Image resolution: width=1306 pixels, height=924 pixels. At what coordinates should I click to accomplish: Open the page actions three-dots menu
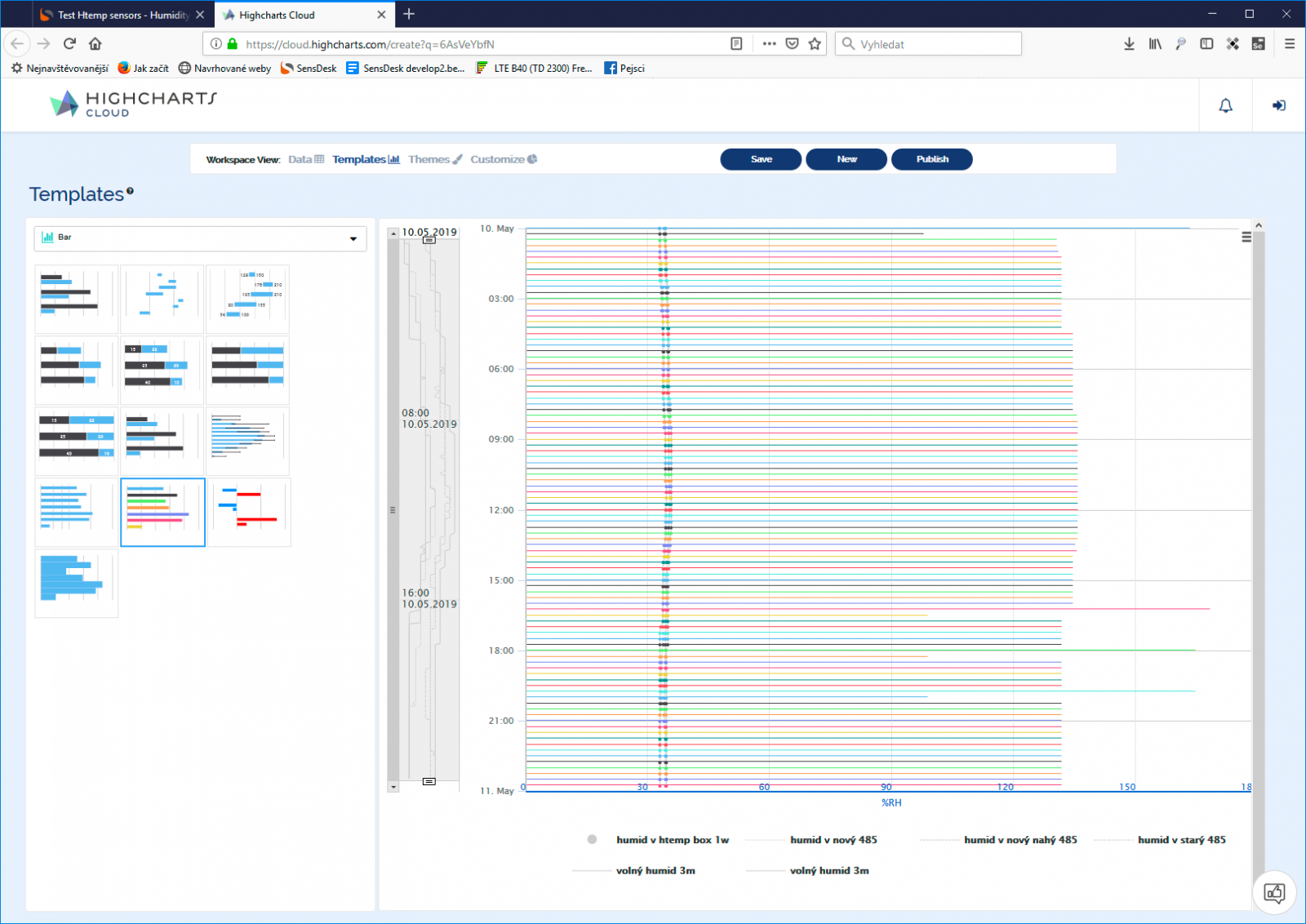point(769,44)
